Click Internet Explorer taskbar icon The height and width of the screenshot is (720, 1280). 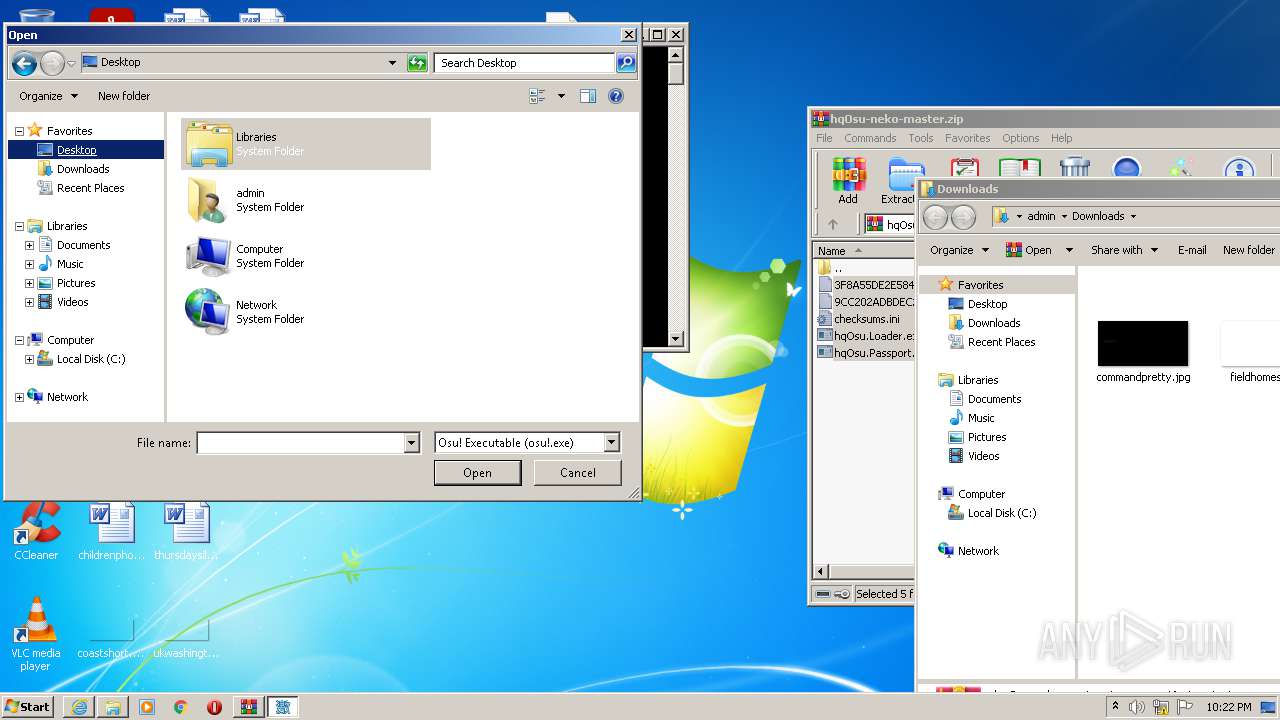coord(79,706)
